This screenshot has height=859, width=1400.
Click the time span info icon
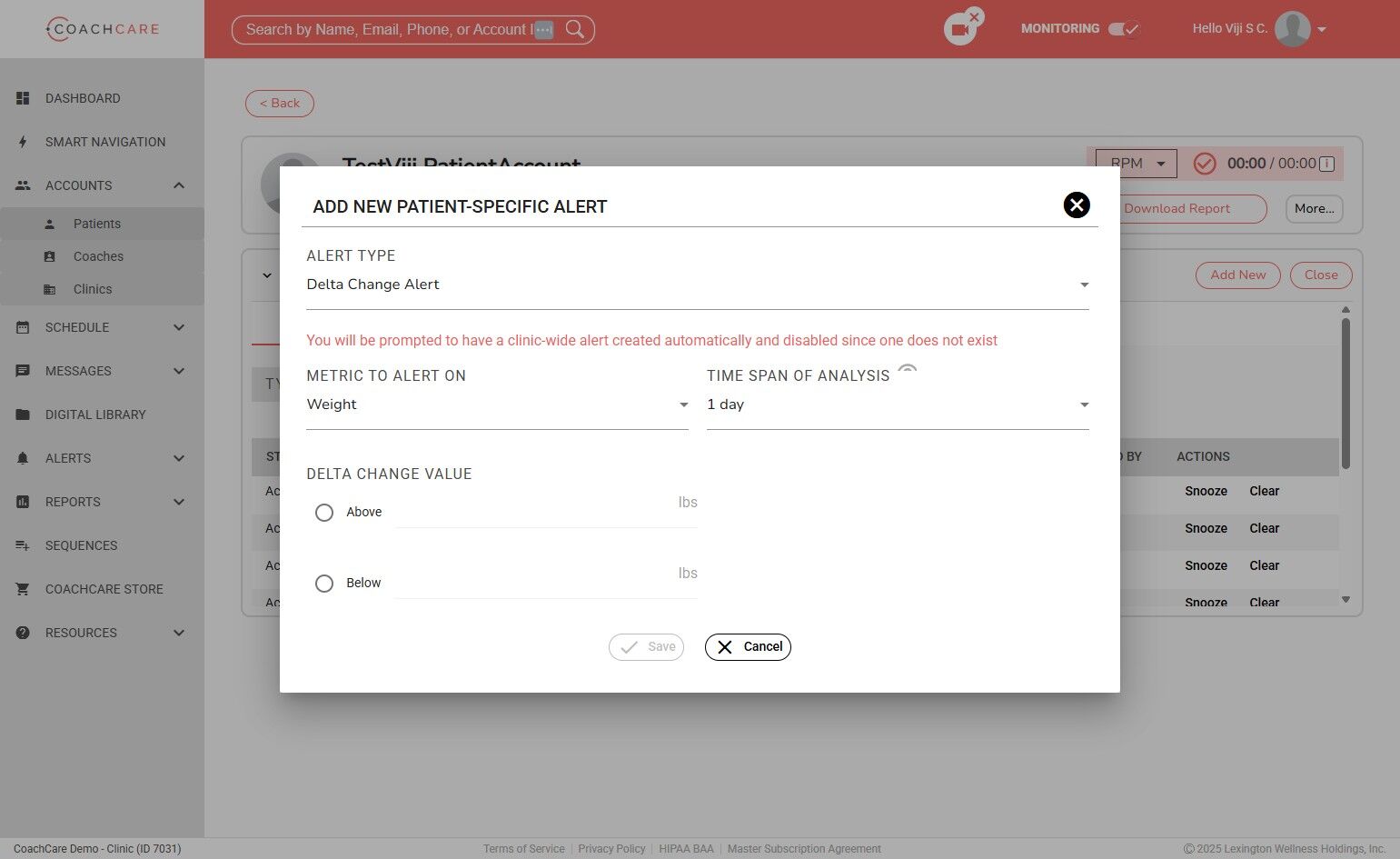tap(907, 371)
